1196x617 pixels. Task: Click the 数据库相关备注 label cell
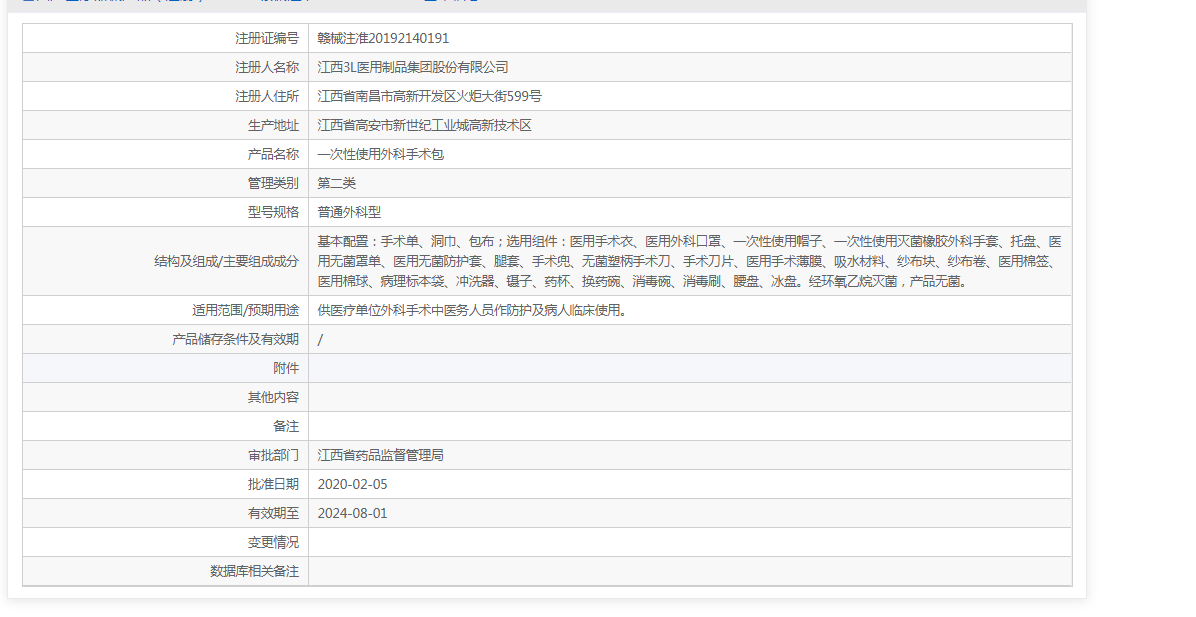166,571
